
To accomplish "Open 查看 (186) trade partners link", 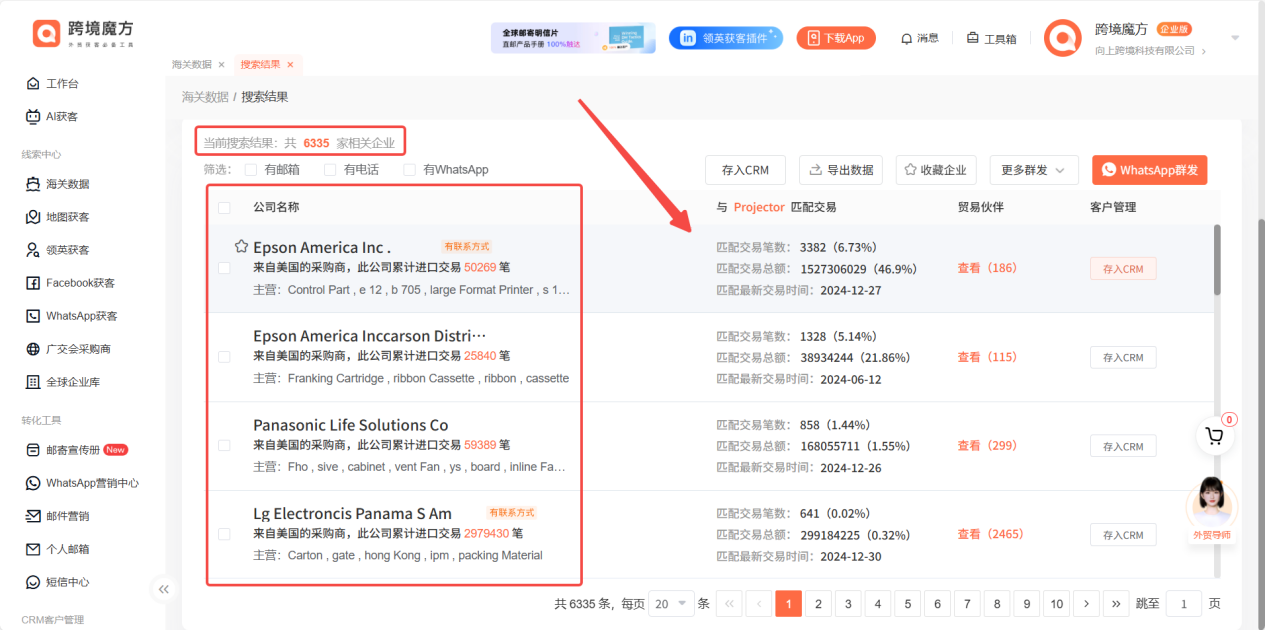I will coord(987,268).
